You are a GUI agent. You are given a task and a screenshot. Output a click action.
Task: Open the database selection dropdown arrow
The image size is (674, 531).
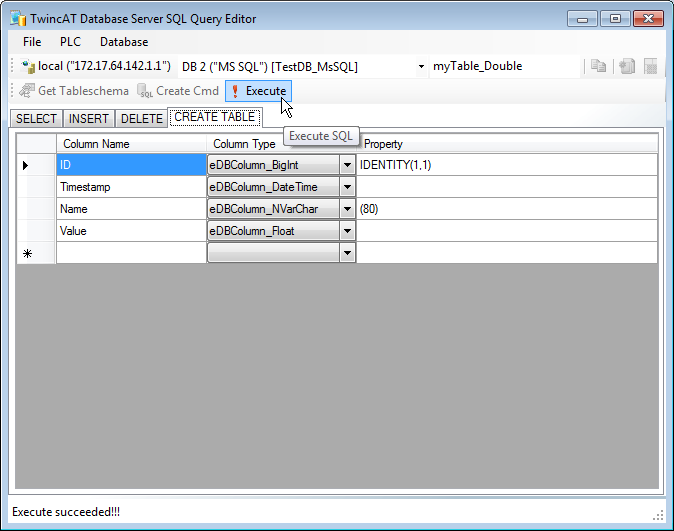(x=421, y=67)
